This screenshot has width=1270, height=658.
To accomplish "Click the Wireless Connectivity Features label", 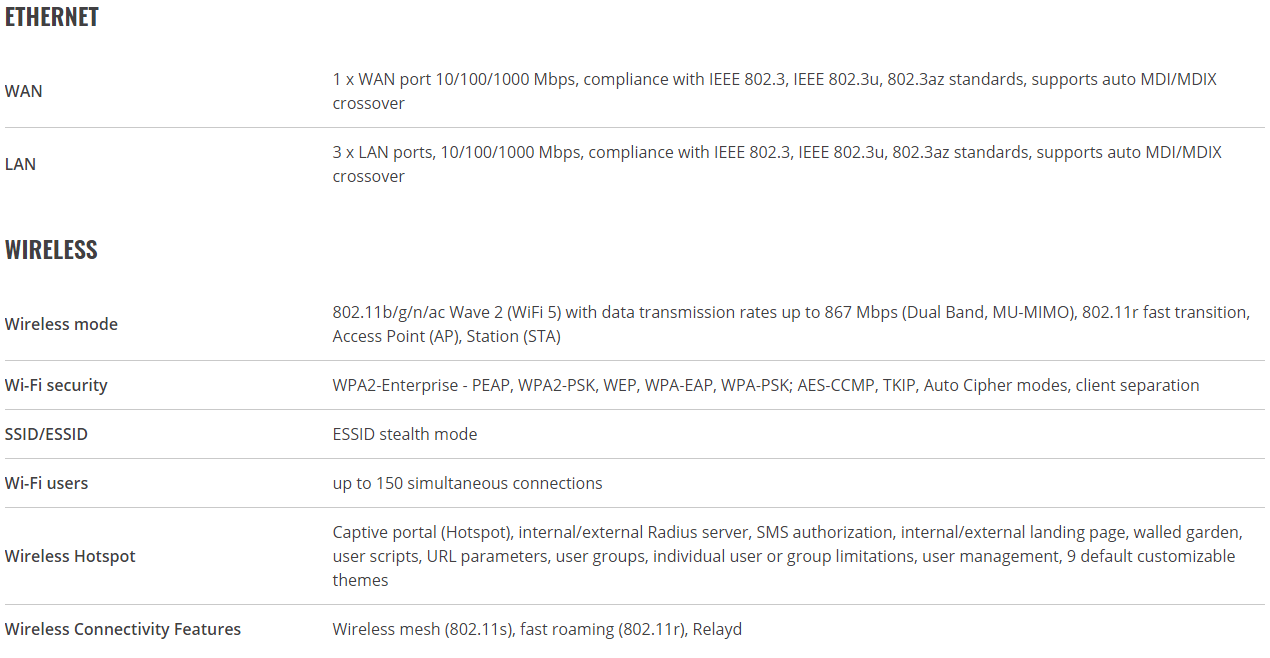I will pos(123,629).
